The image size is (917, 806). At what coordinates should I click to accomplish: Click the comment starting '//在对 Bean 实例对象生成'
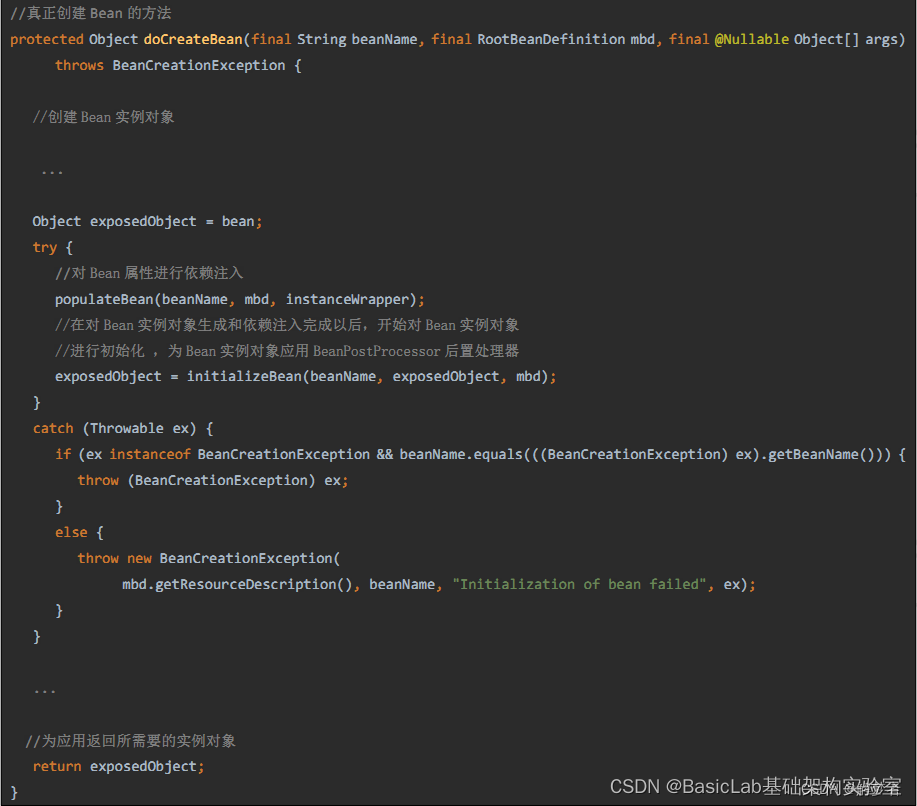pos(287,325)
